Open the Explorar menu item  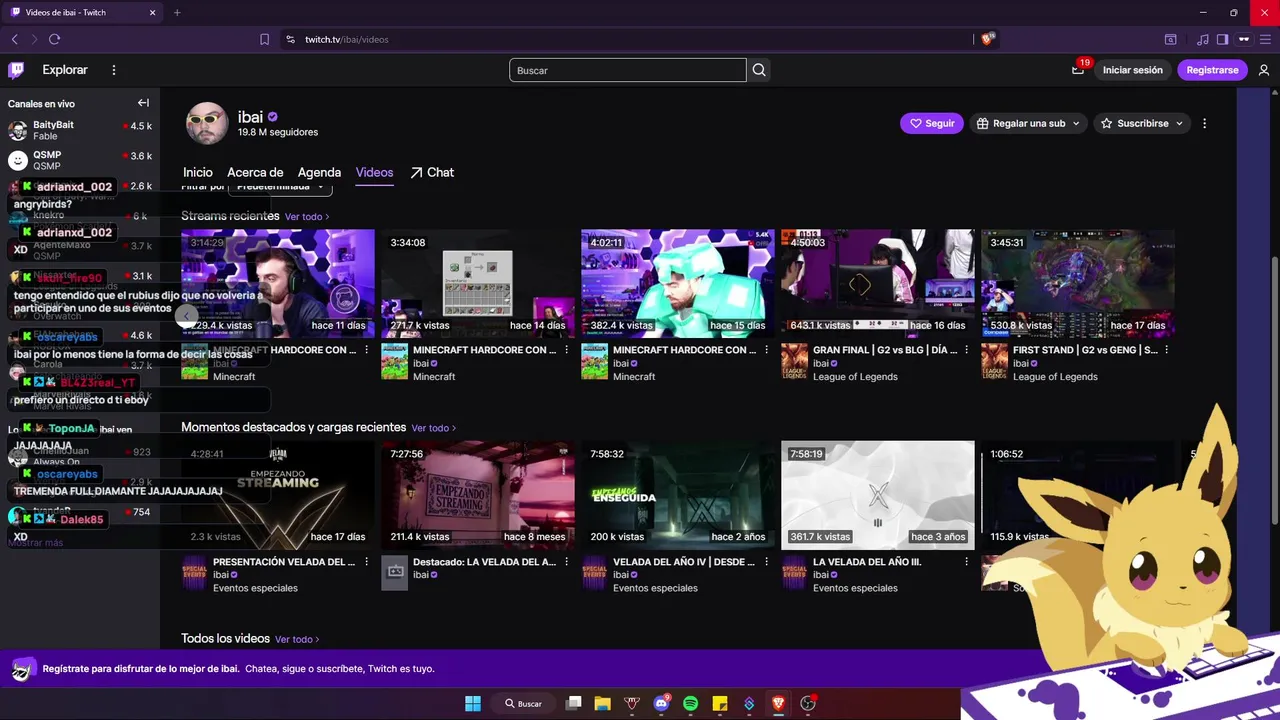point(65,70)
